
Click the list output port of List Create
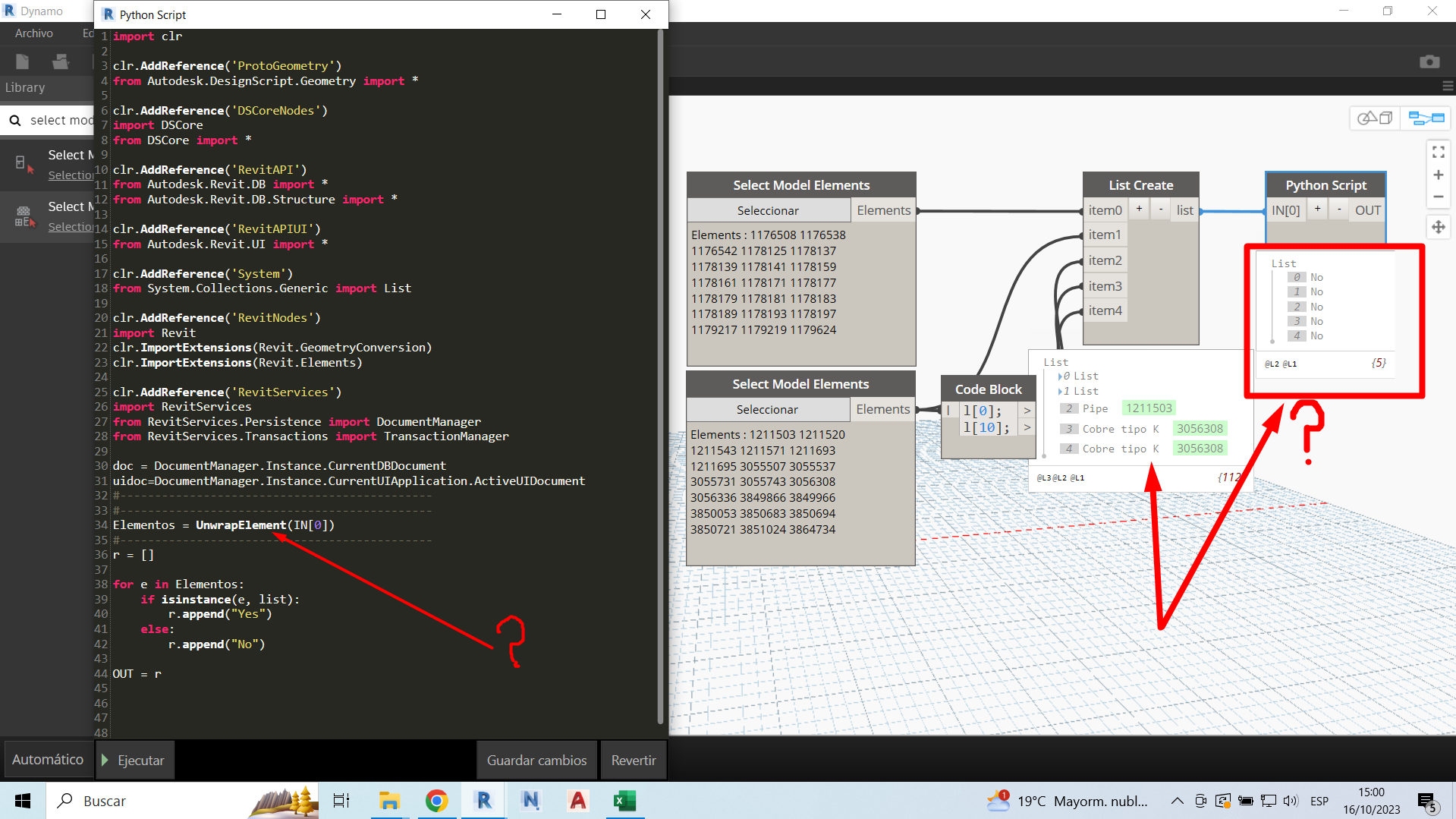[1185, 210]
